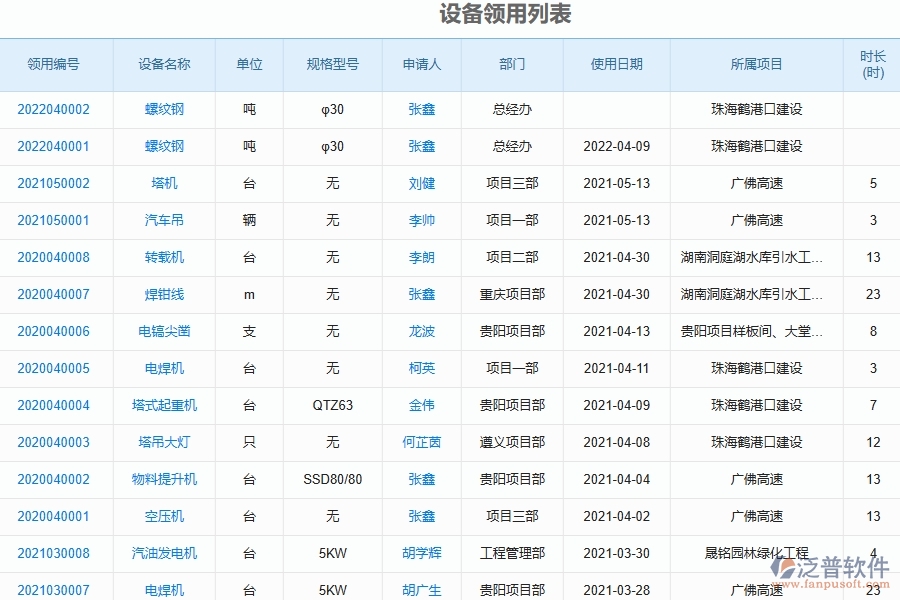The image size is (900, 600).
Task: Open requisition number 2022040002
Action: 55,110
